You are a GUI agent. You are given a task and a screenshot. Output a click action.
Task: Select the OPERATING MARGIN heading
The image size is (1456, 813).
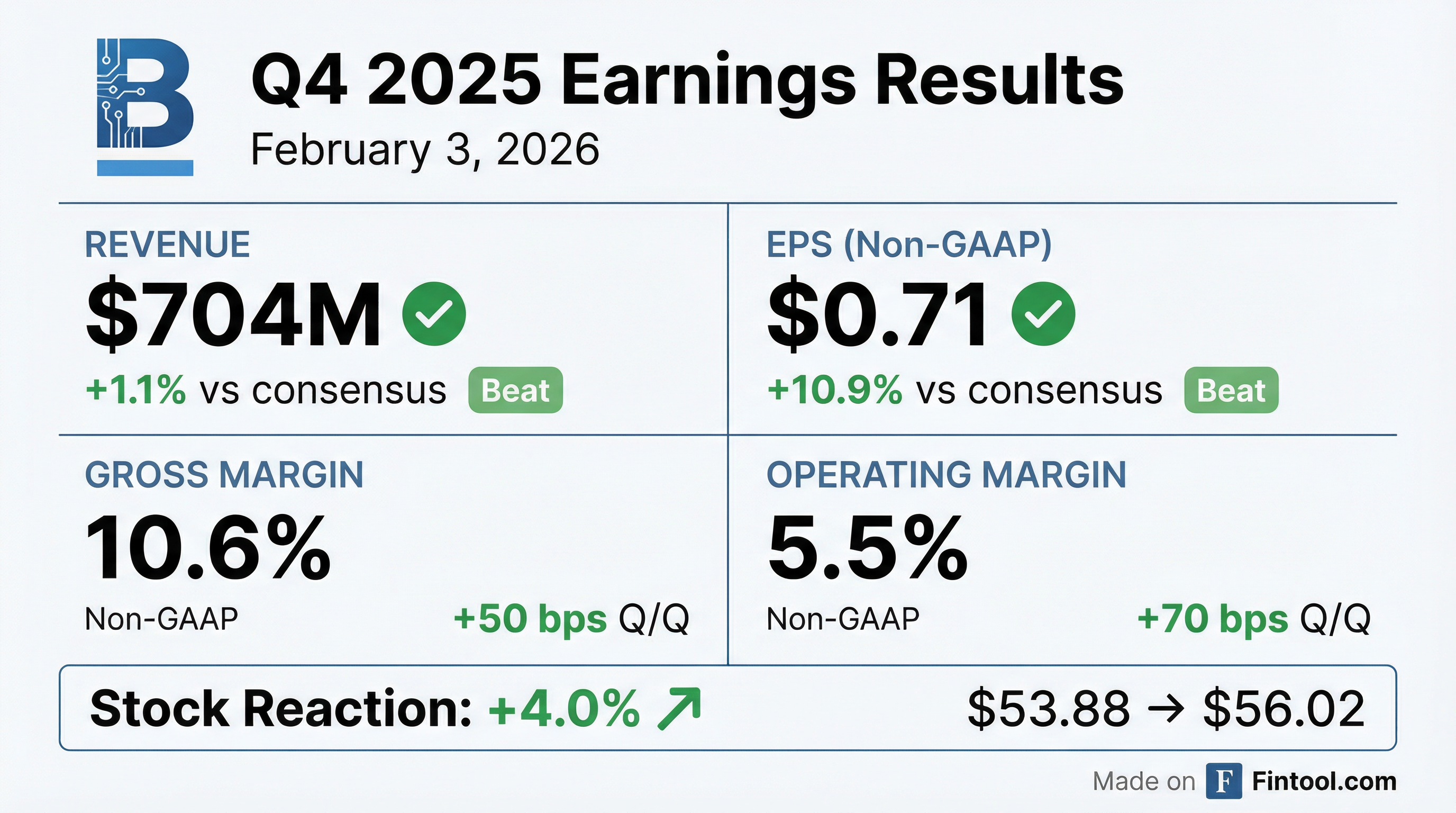(946, 474)
